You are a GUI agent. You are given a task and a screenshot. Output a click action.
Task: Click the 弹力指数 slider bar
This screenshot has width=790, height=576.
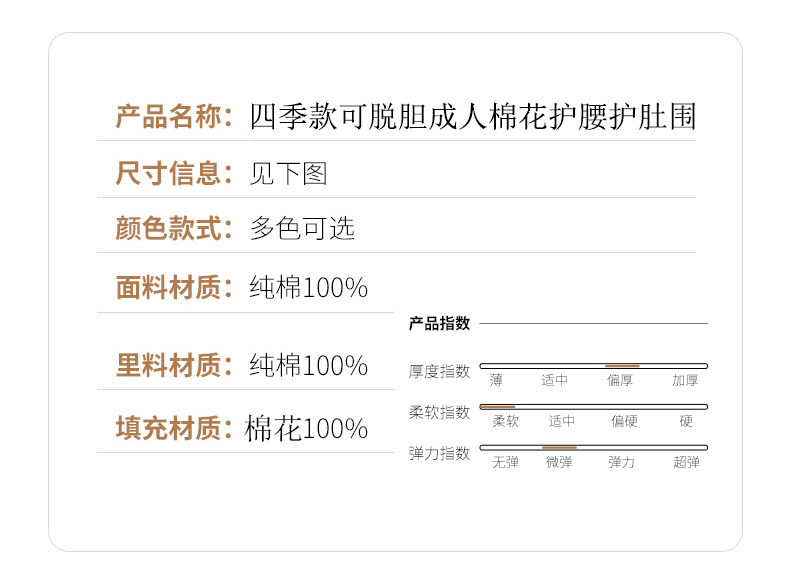(x=593, y=447)
